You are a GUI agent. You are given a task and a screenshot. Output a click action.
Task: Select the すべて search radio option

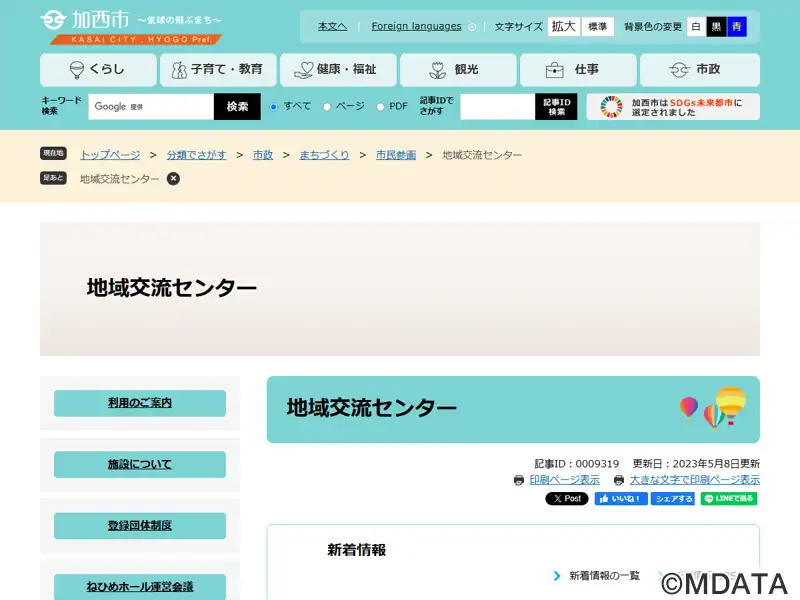click(274, 107)
